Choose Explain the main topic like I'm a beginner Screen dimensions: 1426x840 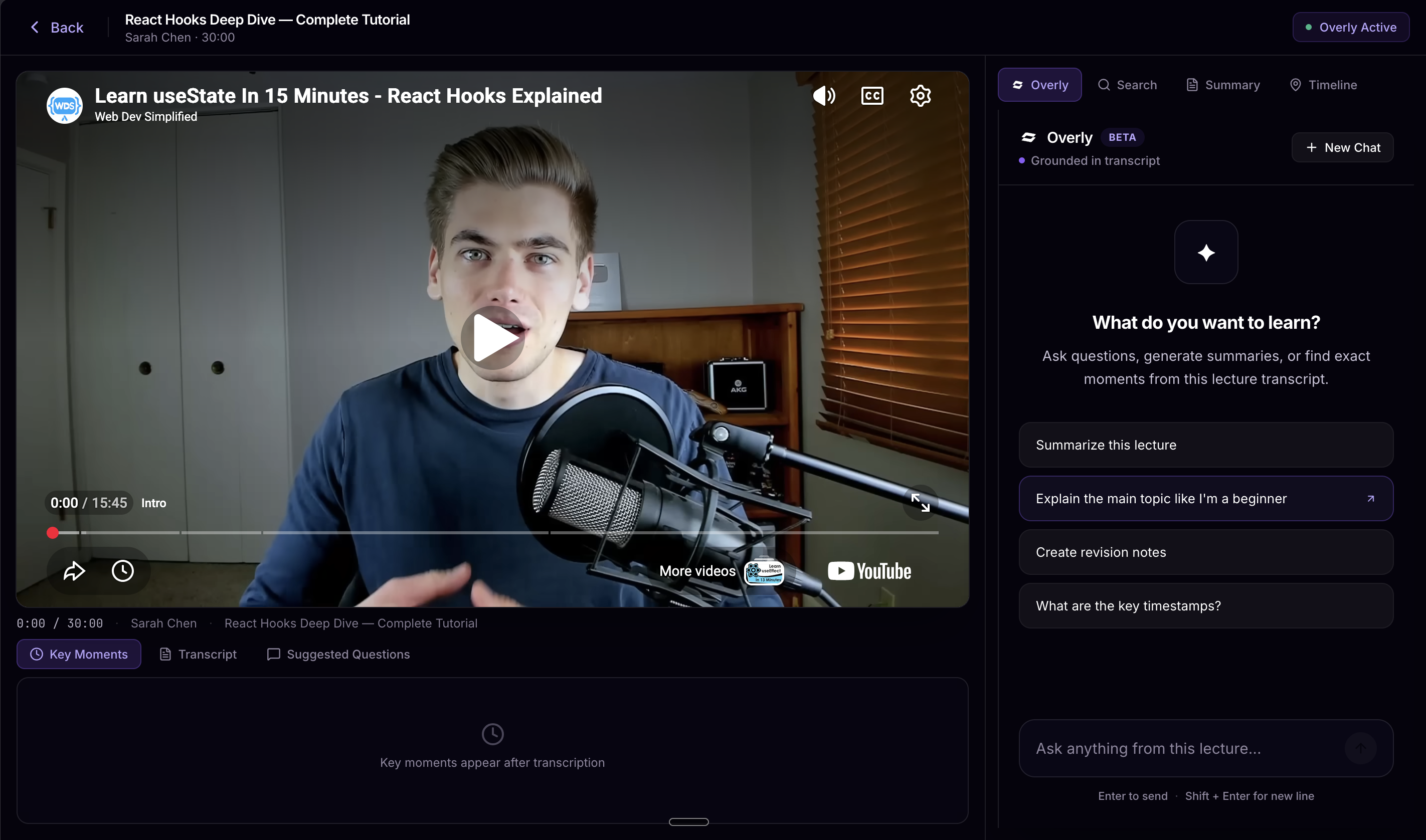click(x=1206, y=499)
